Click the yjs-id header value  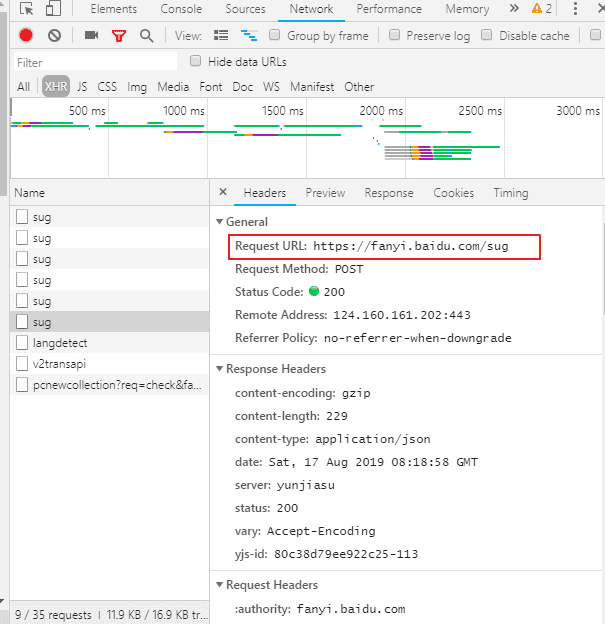point(346,554)
